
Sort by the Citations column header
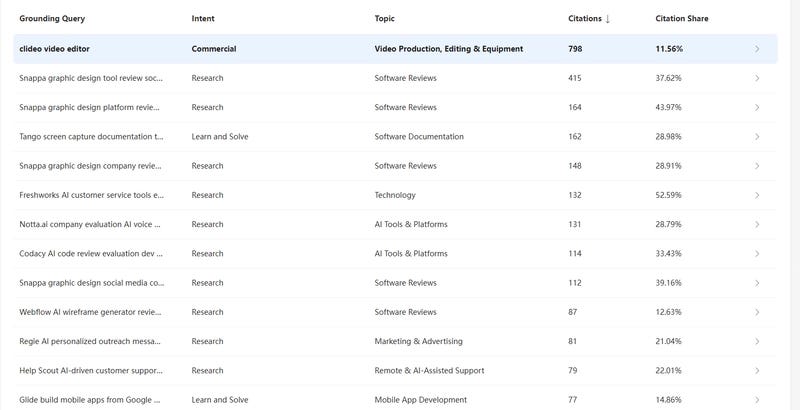[x=585, y=18]
